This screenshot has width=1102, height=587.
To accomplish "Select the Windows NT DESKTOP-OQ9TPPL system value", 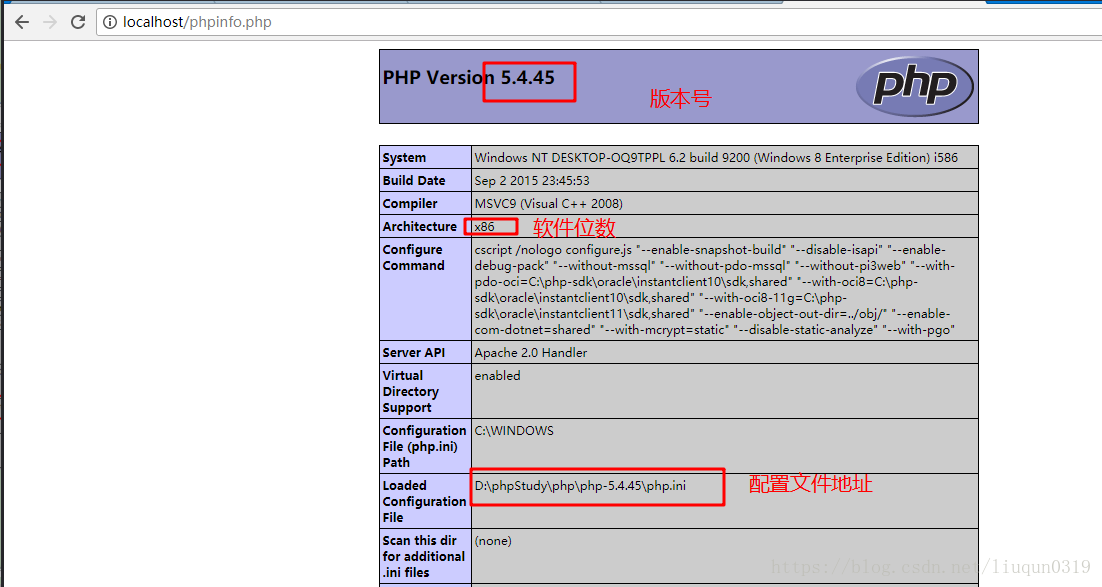I will pyautogui.click(x=716, y=157).
